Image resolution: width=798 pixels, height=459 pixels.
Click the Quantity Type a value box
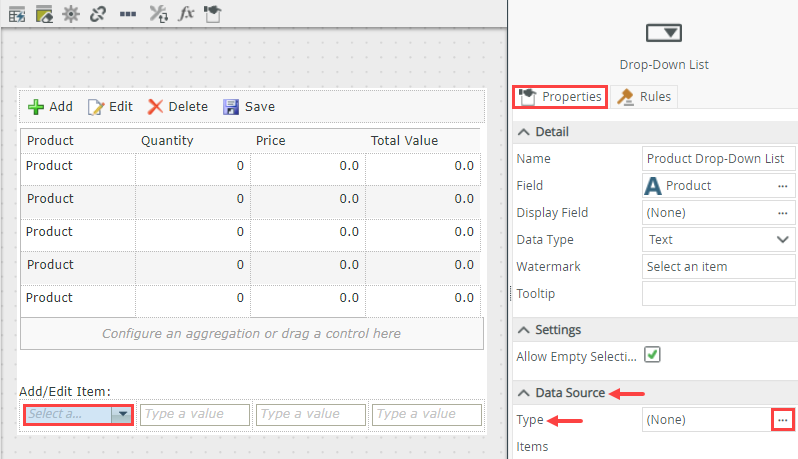coord(195,414)
